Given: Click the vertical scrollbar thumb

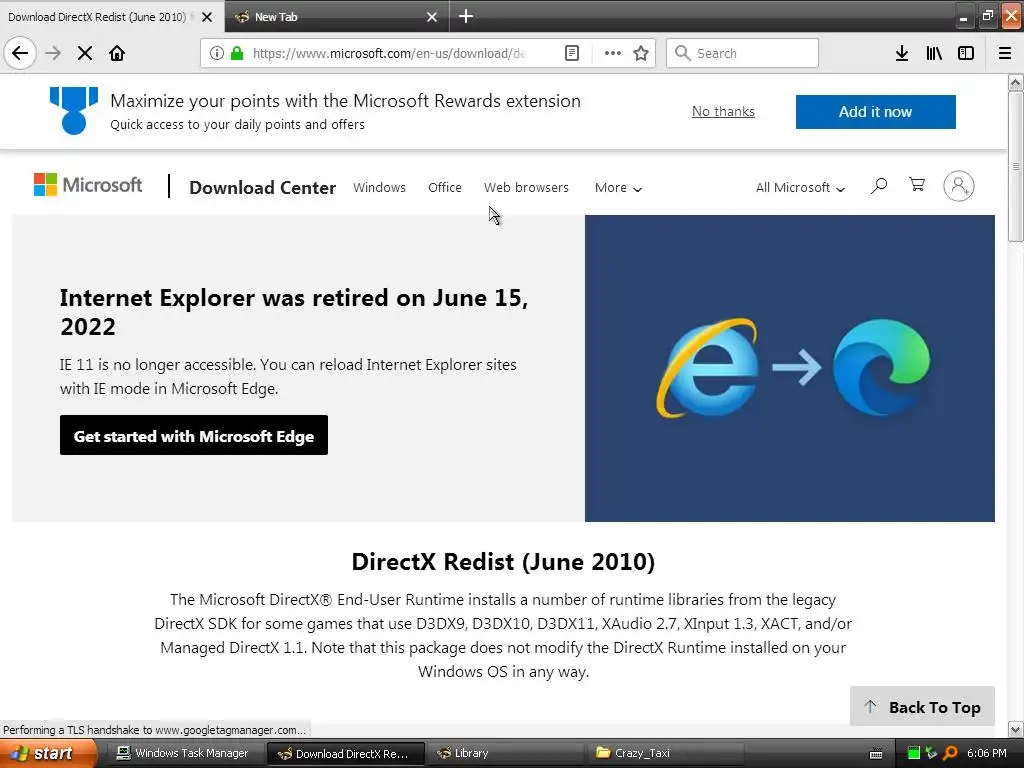Looking at the screenshot, I should click(x=1016, y=167).
